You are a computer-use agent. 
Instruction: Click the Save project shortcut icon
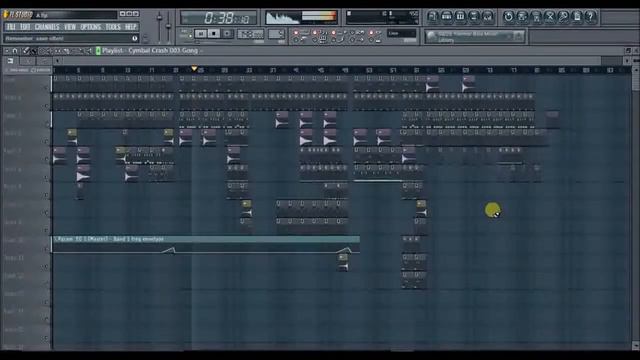(x=522, y=16)
